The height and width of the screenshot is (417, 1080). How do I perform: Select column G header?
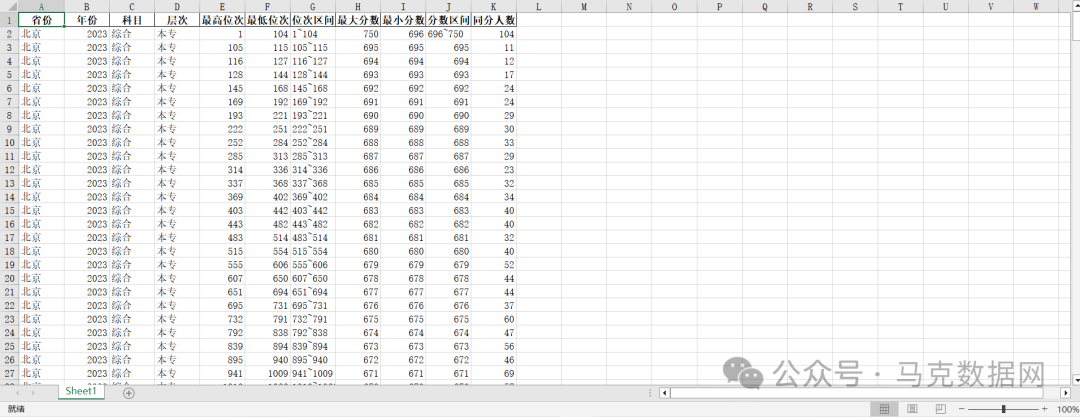click(313, 7)
